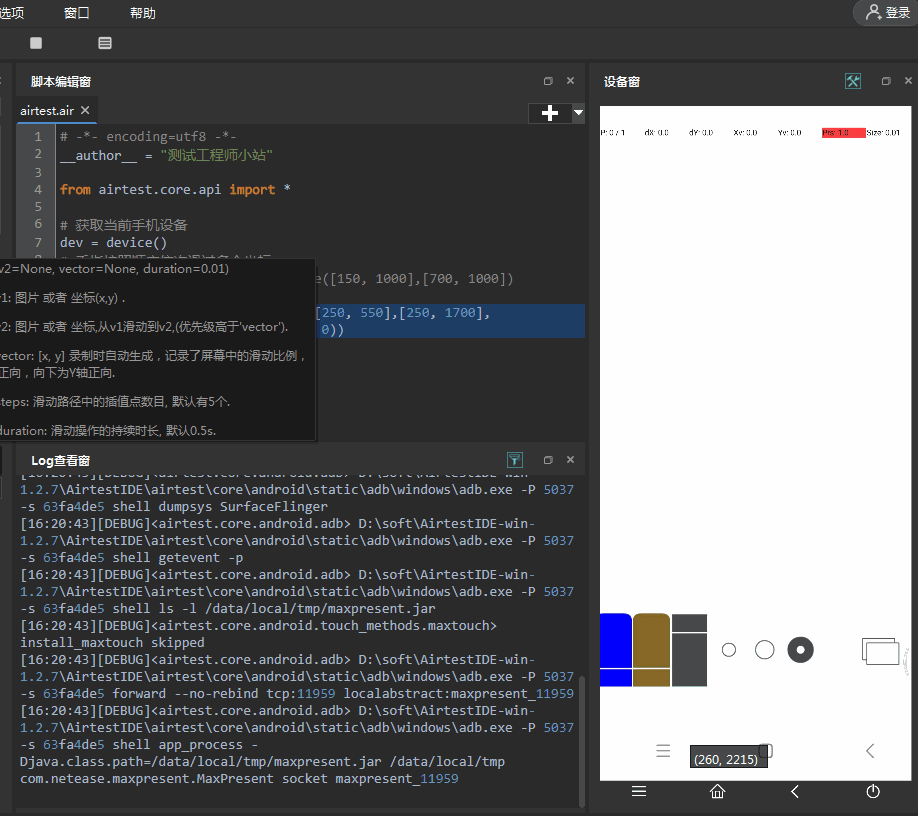Select the medium empty circle on phone screen
The height and width of the screenshot is (816, 918).
point(765,650)
